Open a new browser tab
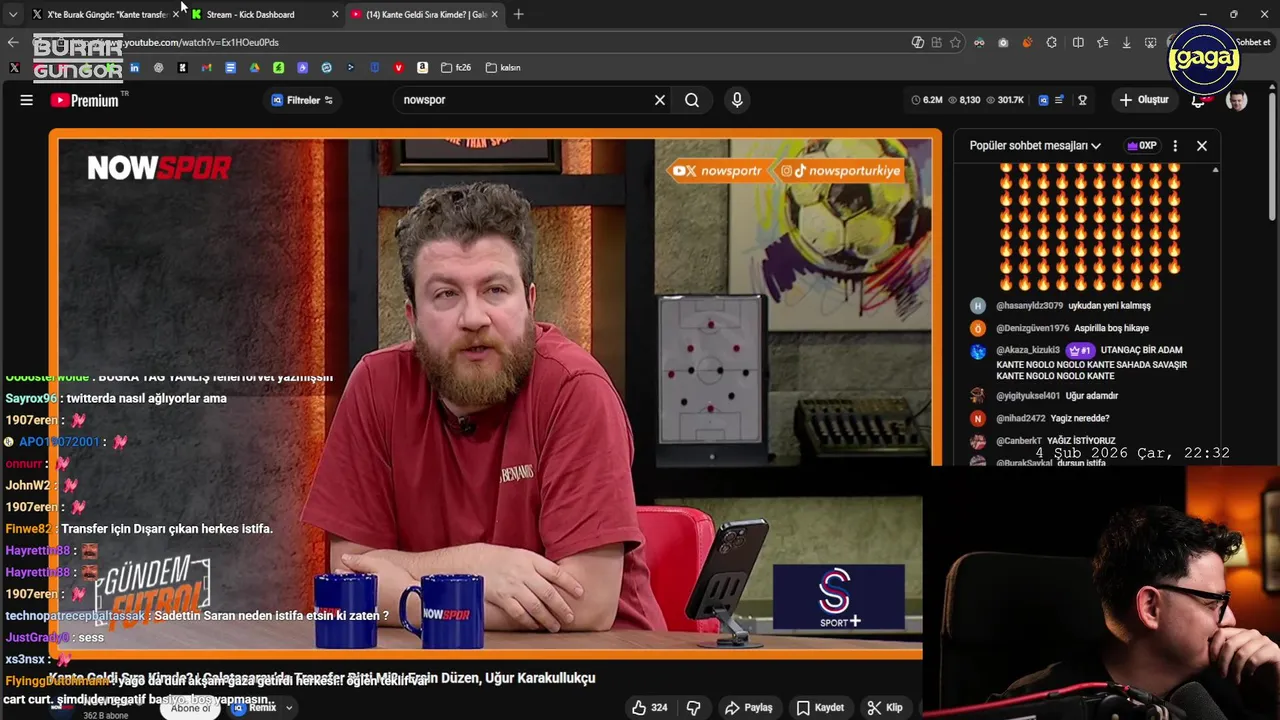 coord(518,14)
